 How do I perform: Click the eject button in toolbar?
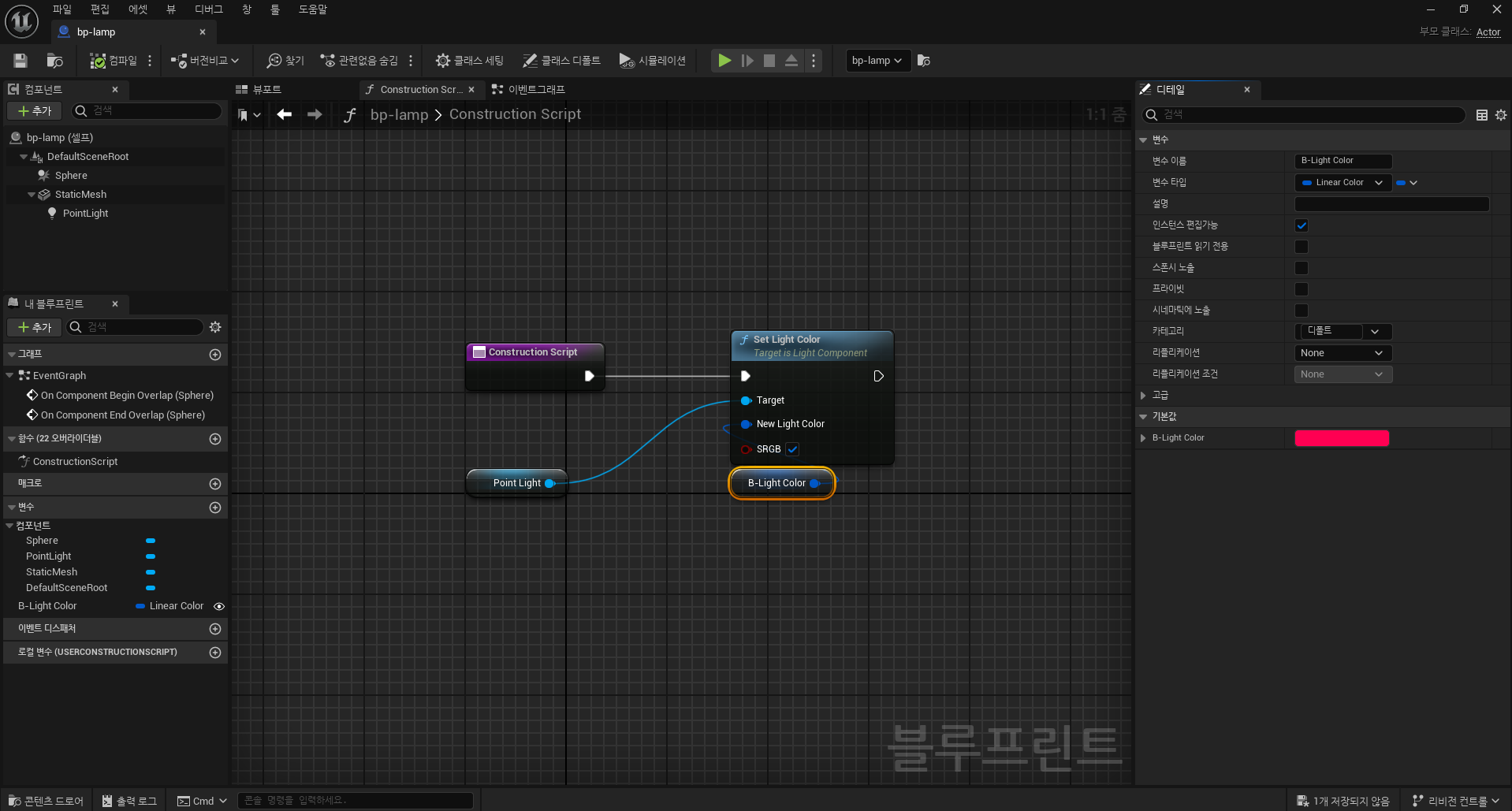[x=791, y=61]
